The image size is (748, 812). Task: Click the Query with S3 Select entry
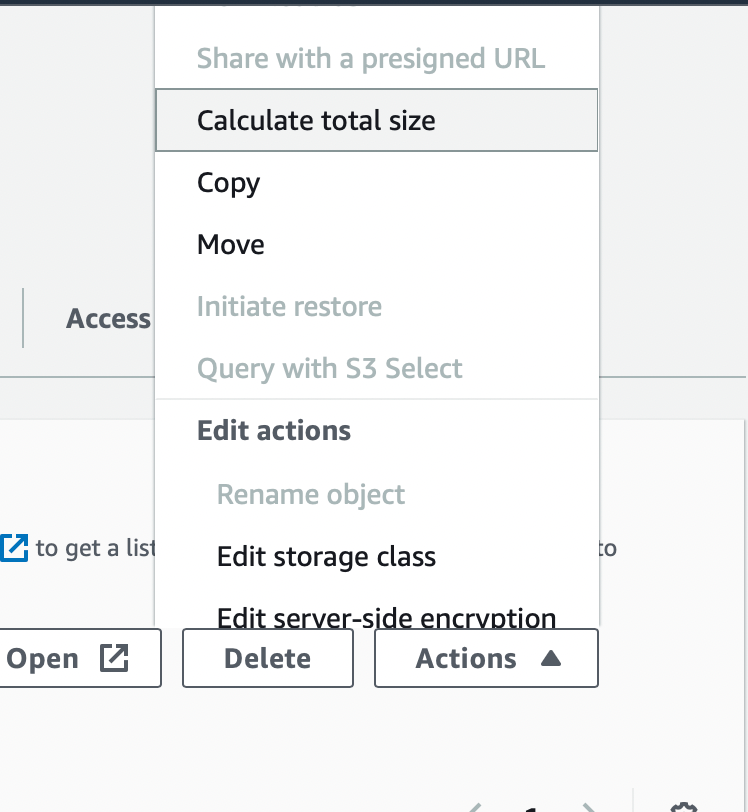pos(331,368)
